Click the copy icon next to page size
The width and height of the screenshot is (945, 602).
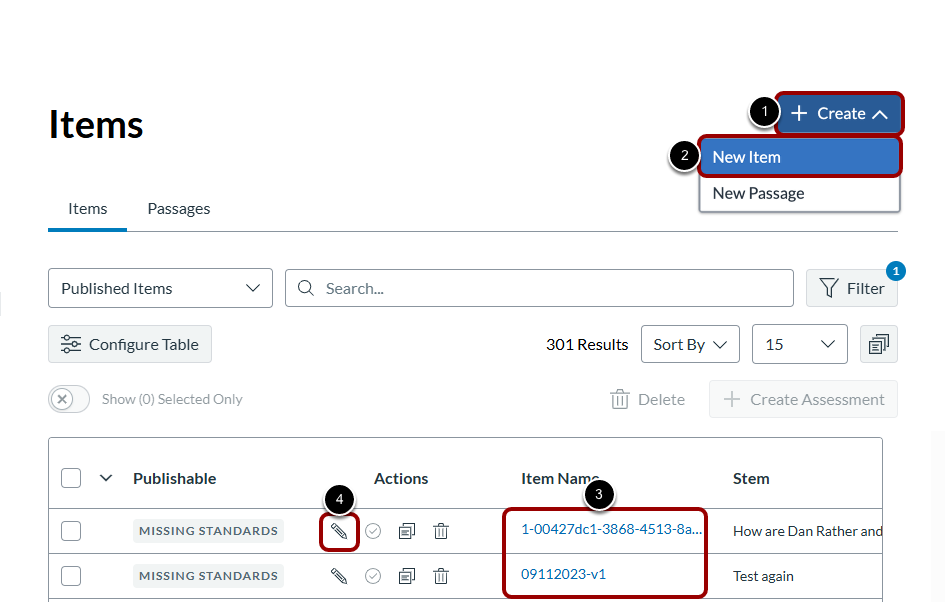879,344
